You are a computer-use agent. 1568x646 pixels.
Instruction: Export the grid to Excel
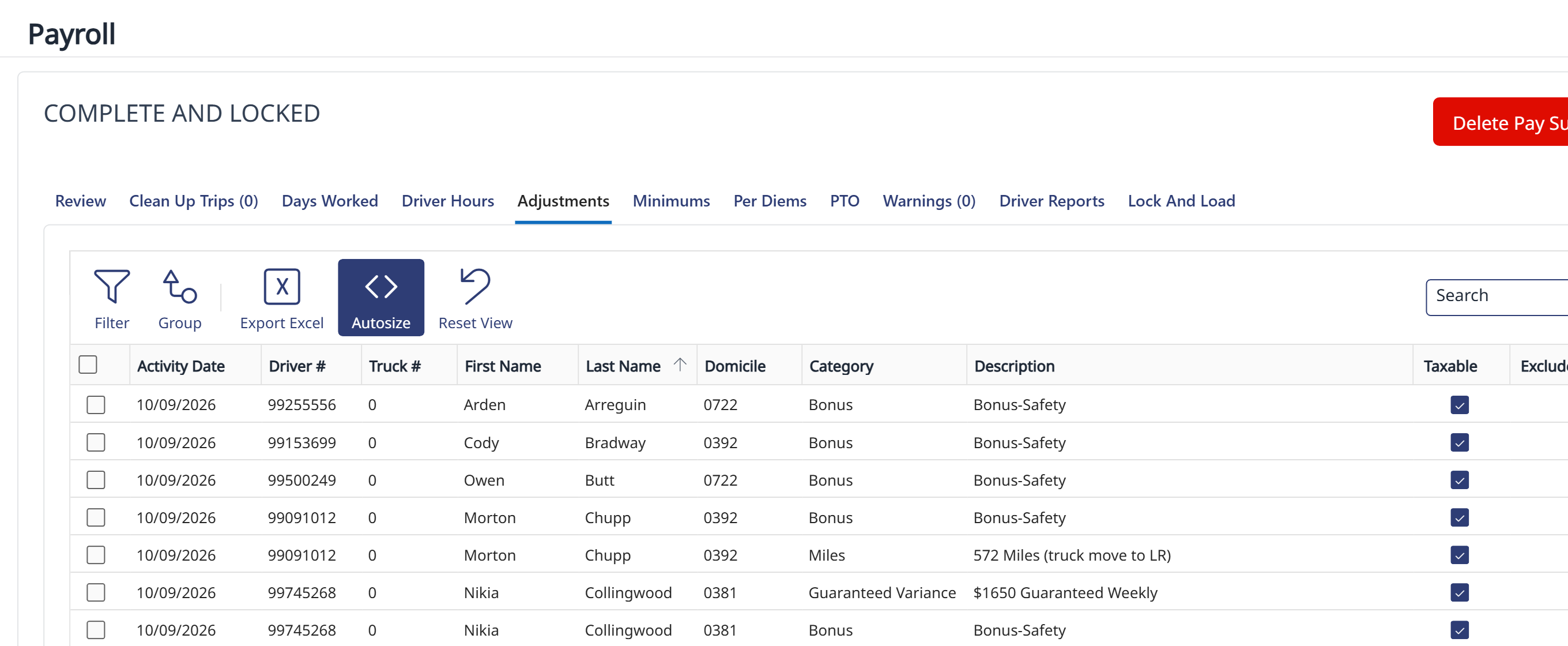click(282, 298)
